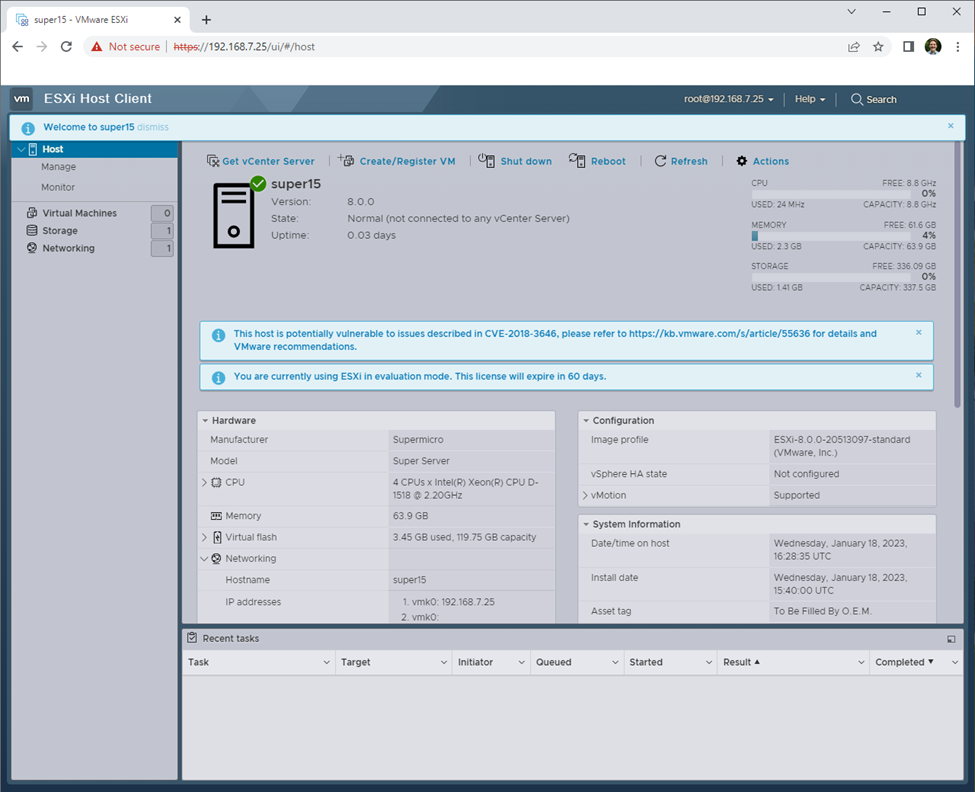Screen dimensions: 975x792
Task: Click the Recent tasks clipboard icon
Action: 192,638
